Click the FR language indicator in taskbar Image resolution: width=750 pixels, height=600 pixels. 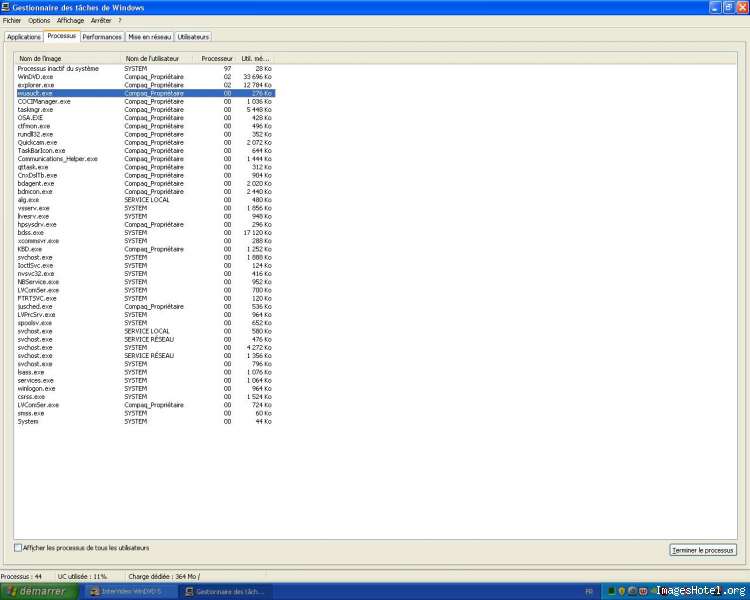[589, 592]
